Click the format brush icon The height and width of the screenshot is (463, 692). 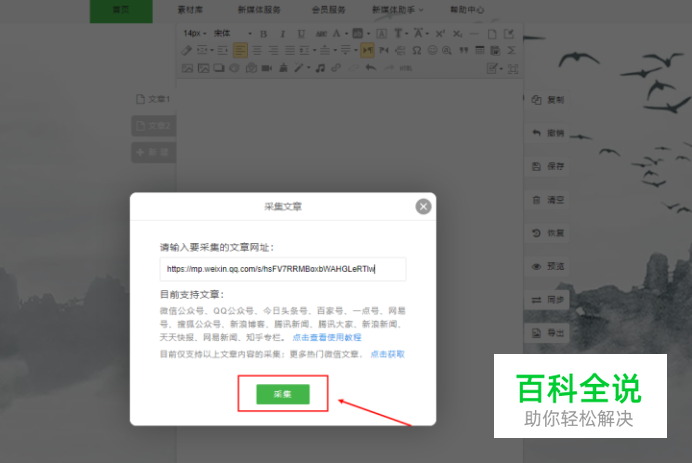coord(283,68)
